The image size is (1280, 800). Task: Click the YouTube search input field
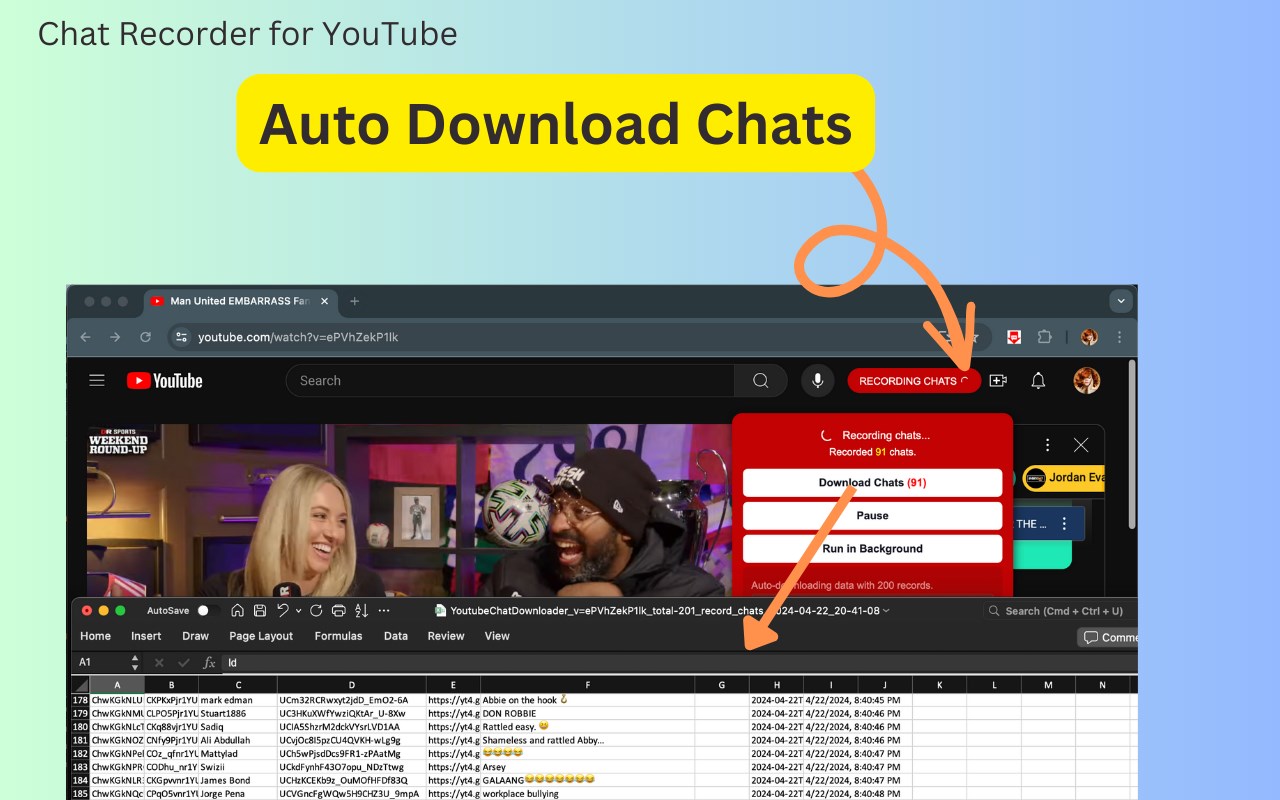click(x=510, y=380)
